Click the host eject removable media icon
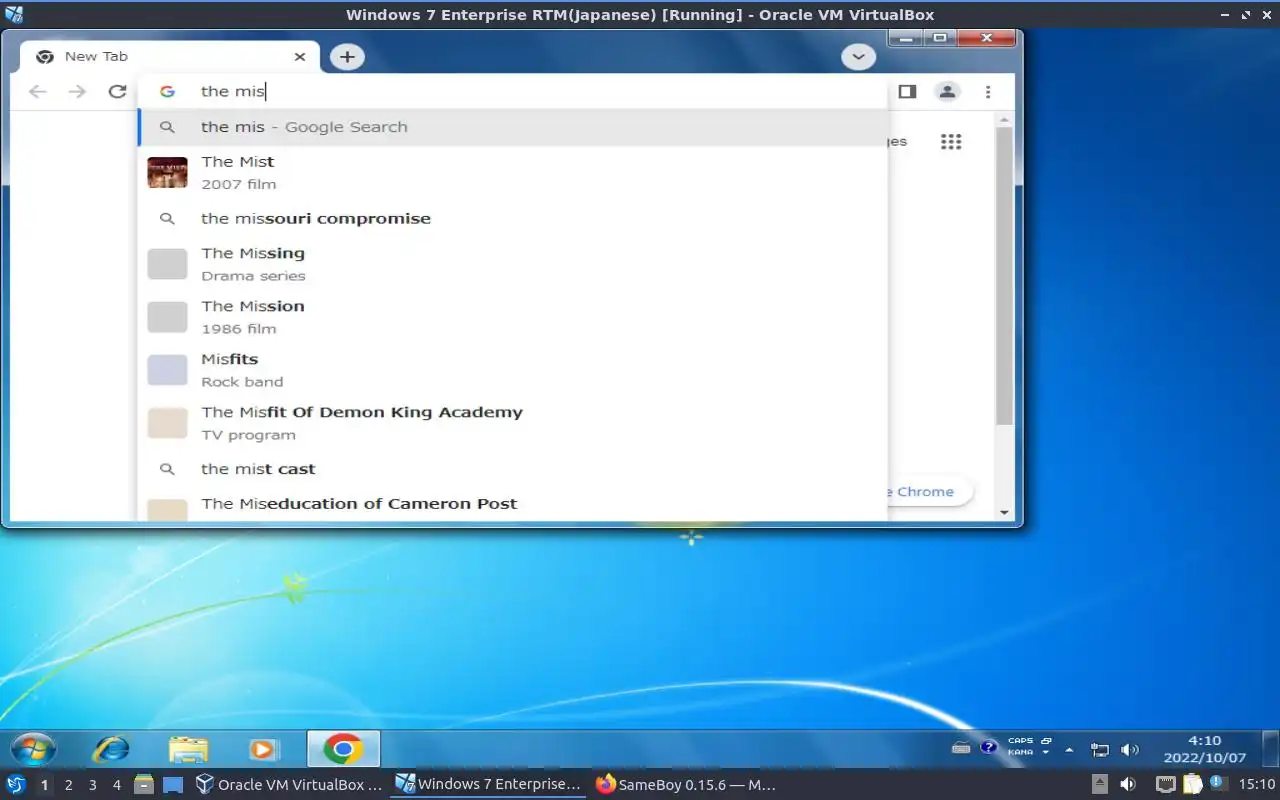The image size is (1280, 800). (1099, 785)
